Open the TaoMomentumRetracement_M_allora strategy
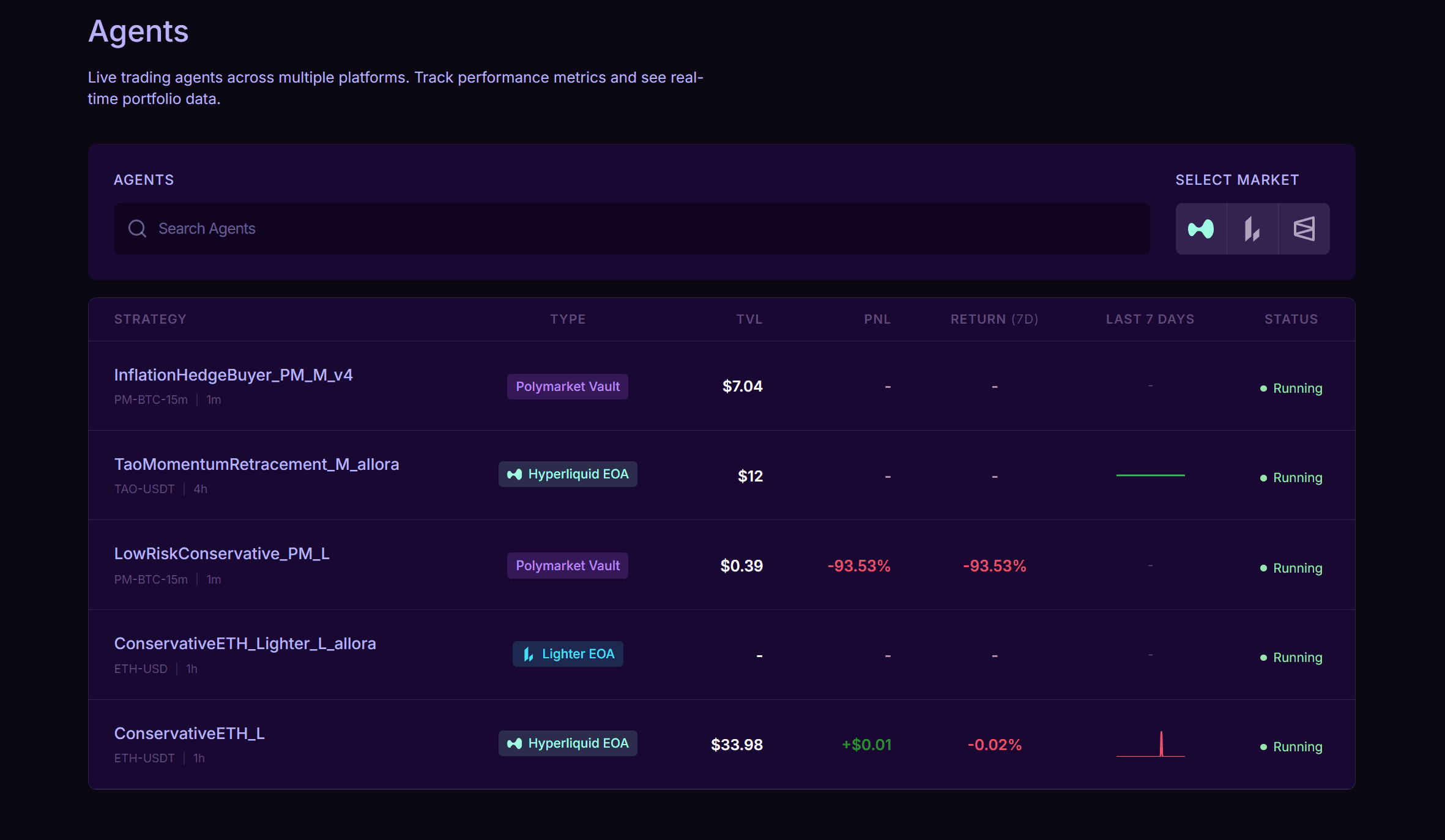The image size is (1445, 840). (x=256, y=464)
